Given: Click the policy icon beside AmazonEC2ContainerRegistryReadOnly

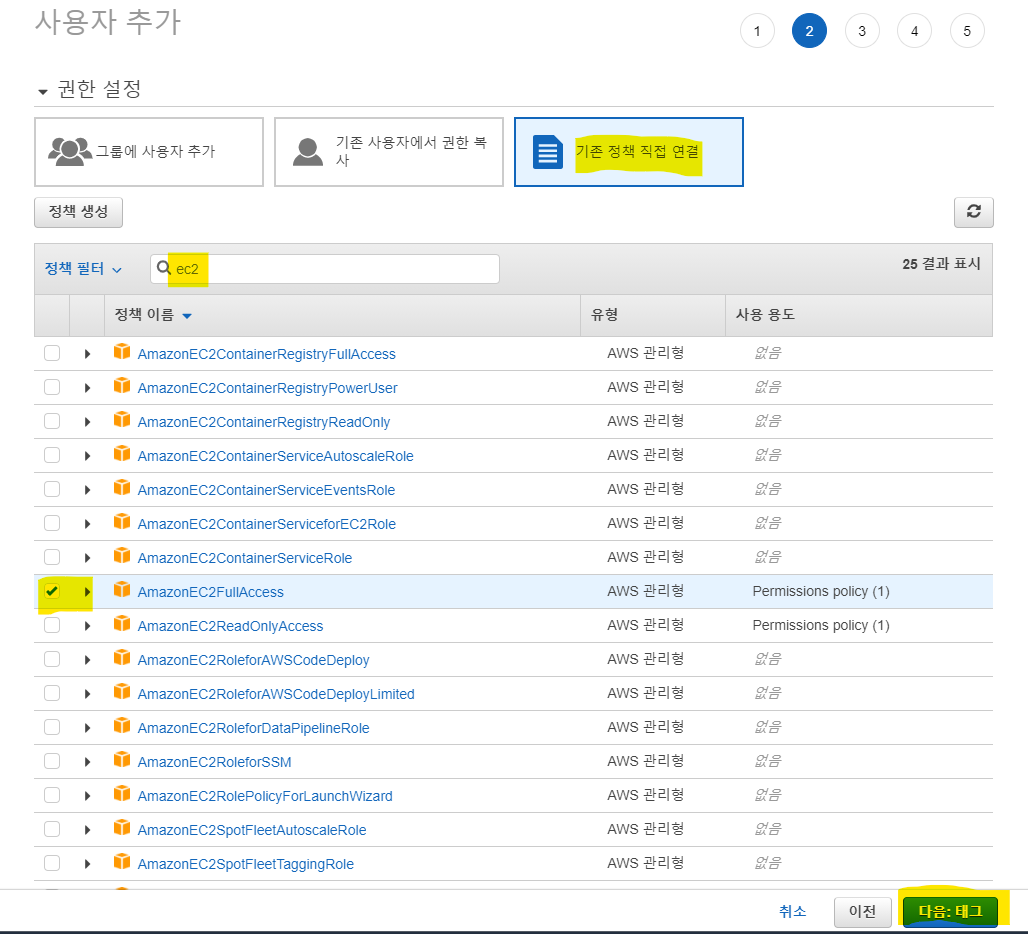Looking at the screenshot, I should tap(122, 420).
